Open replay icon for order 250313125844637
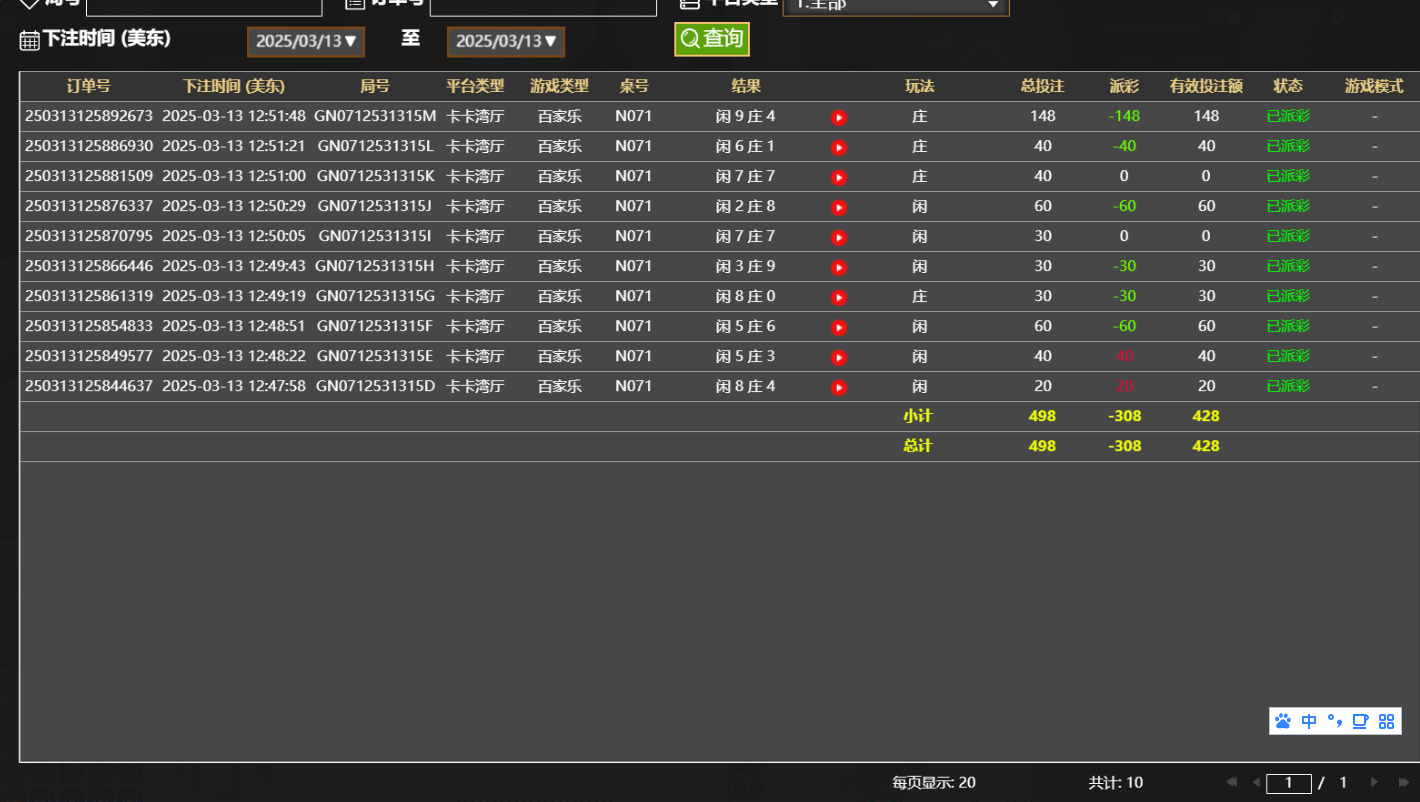This screenshot has width=1420, height=802. click(x=839, y=387)
